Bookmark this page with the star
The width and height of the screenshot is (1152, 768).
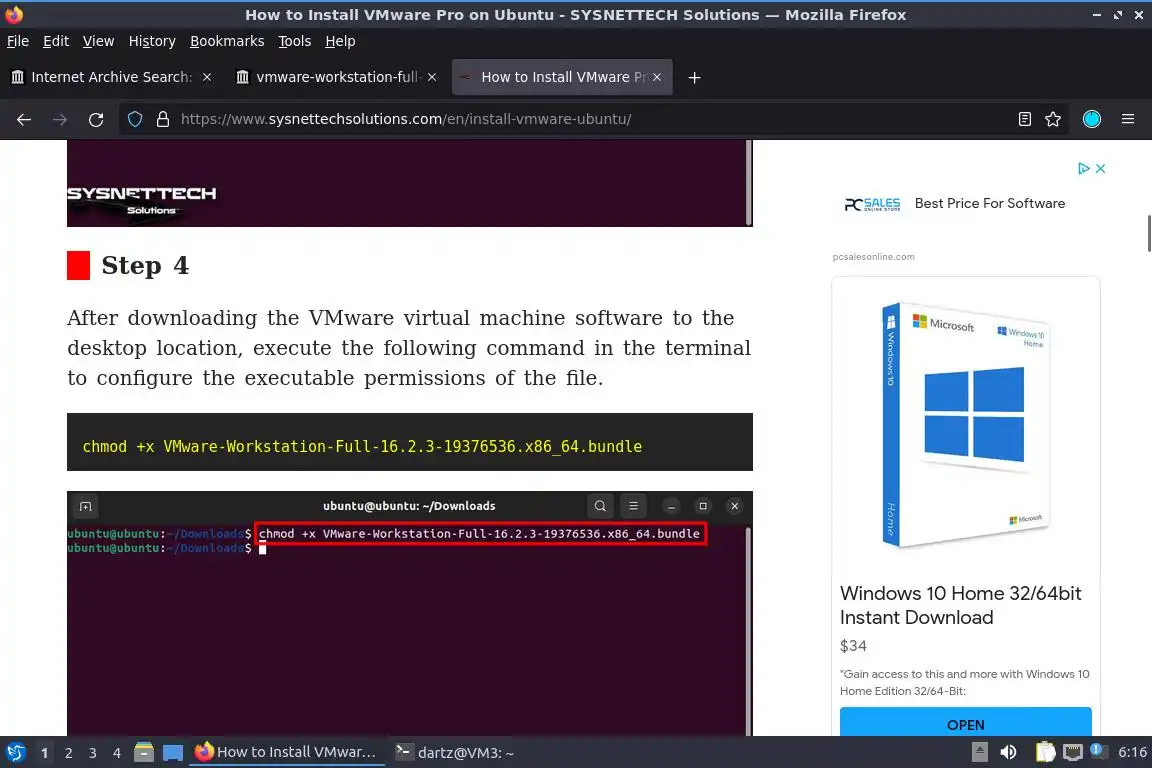[1053, 119]
